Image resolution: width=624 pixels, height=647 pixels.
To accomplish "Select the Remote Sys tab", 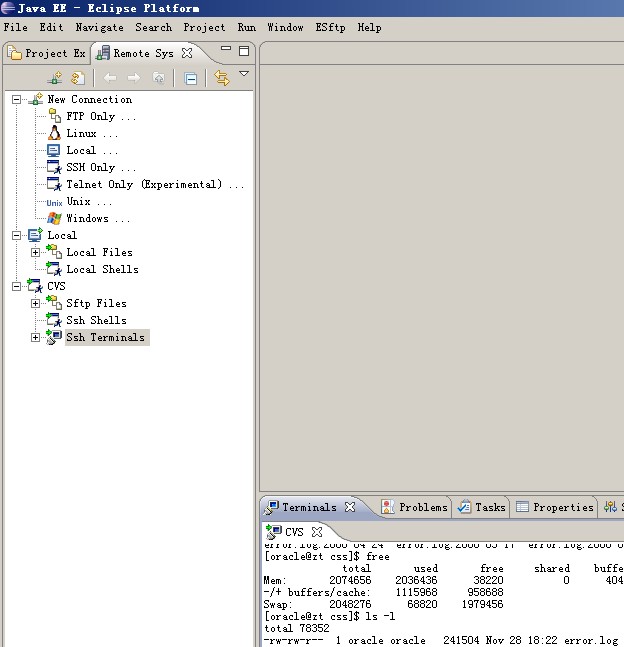I will 143,53.
